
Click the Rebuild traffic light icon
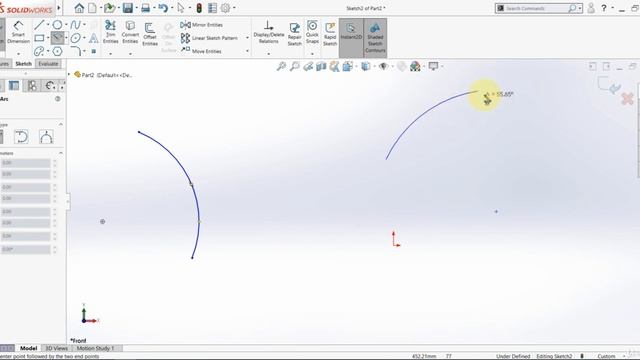pos(199,8)
